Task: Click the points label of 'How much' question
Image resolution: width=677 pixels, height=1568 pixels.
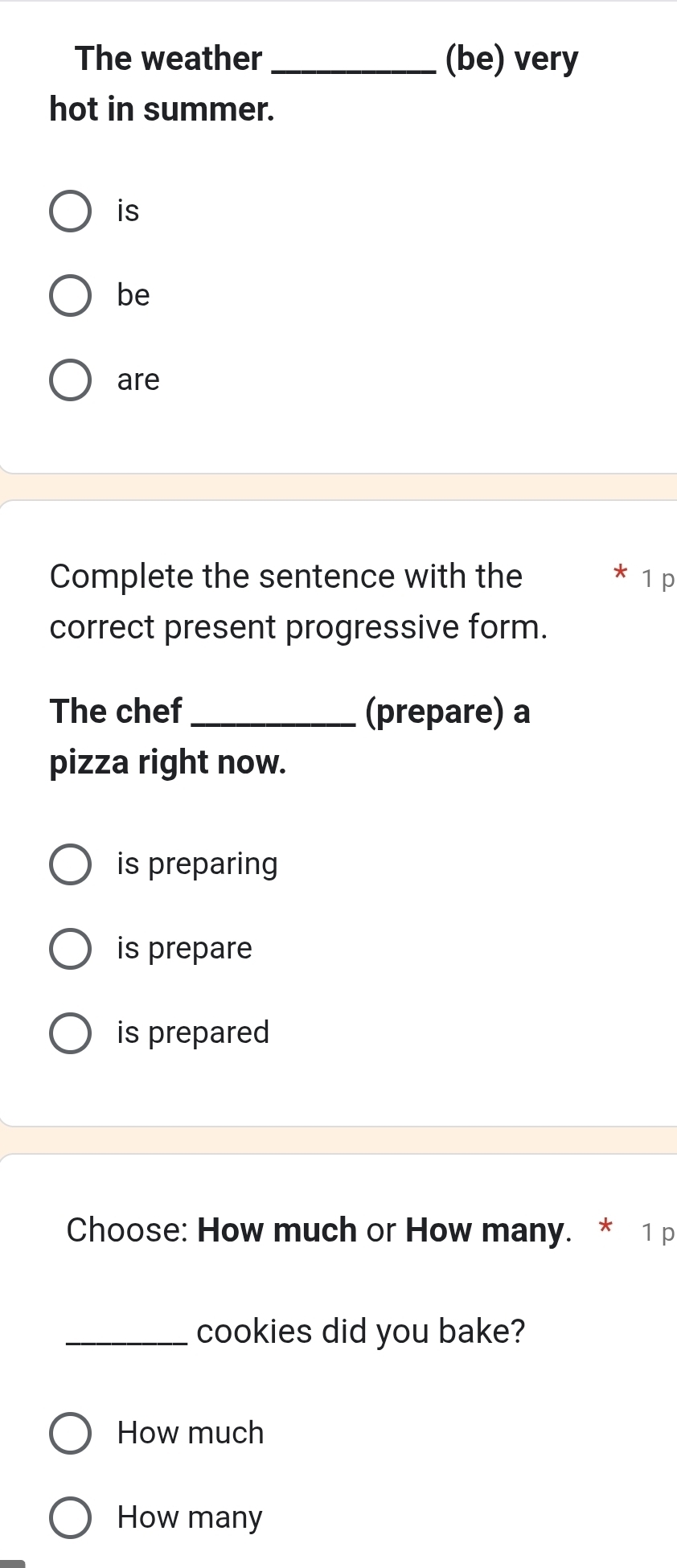Action: [659, 1233]
